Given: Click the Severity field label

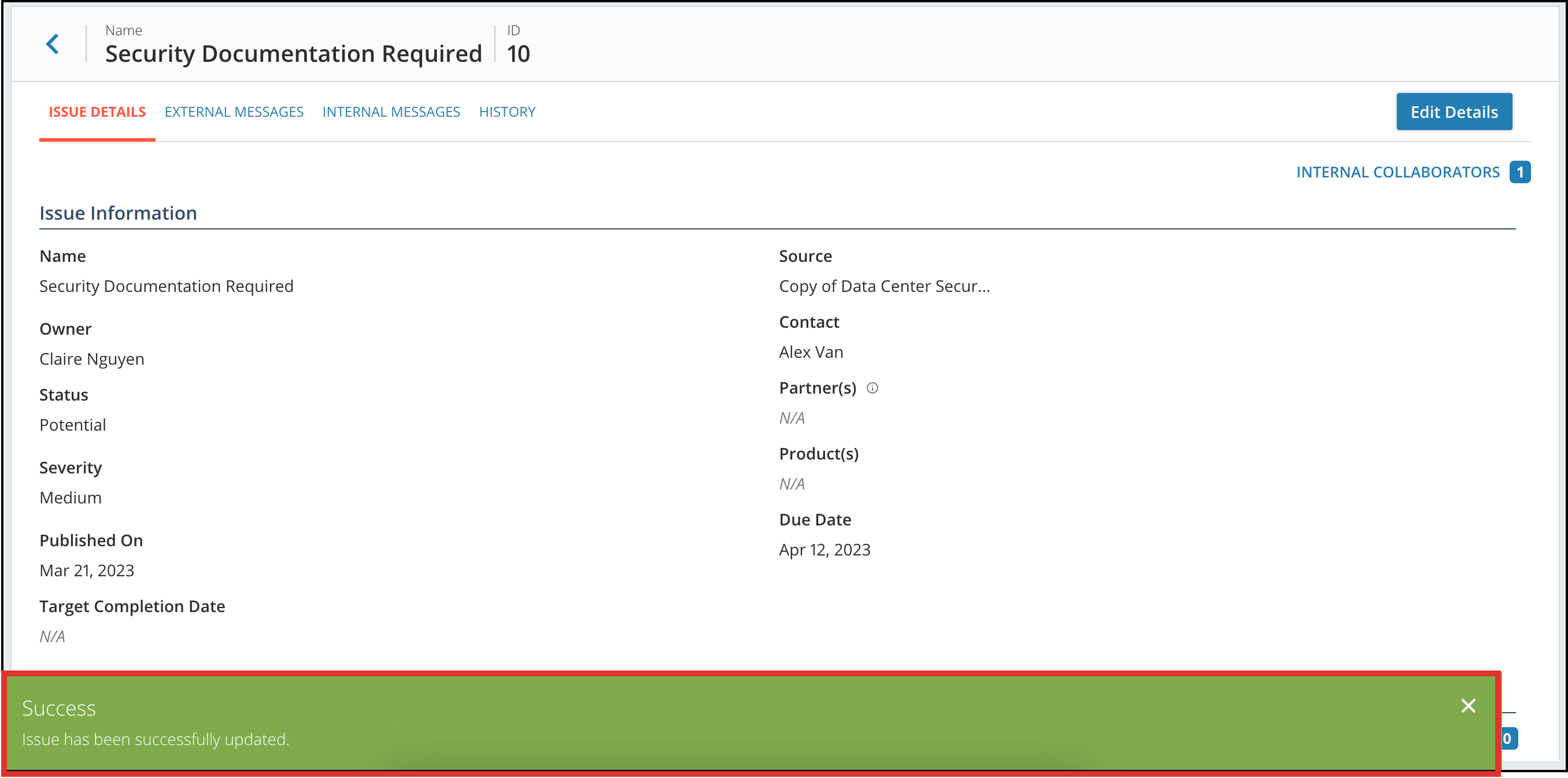Looking at the screenshot, I should coord(71,468).
